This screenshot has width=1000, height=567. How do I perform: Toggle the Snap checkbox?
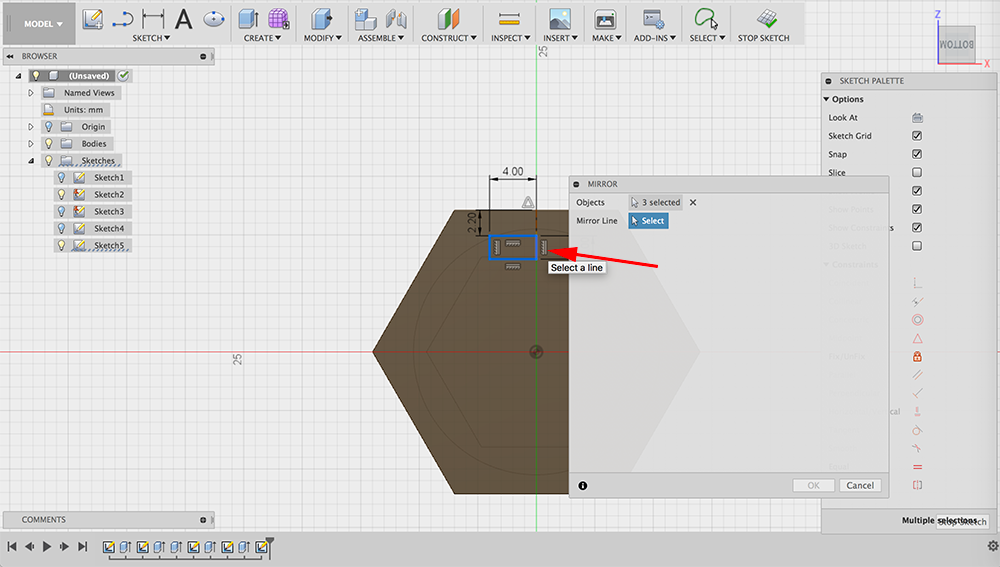tap(917, 154)
